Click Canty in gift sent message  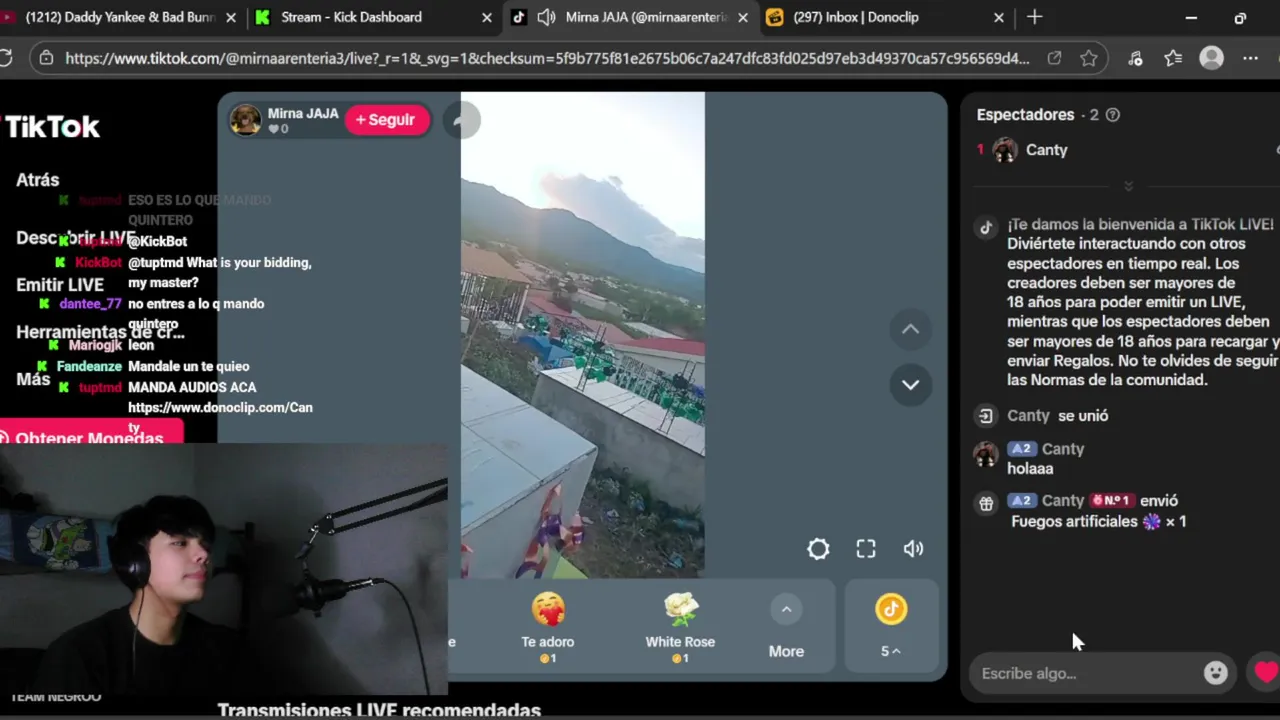tap(1063, 501)
